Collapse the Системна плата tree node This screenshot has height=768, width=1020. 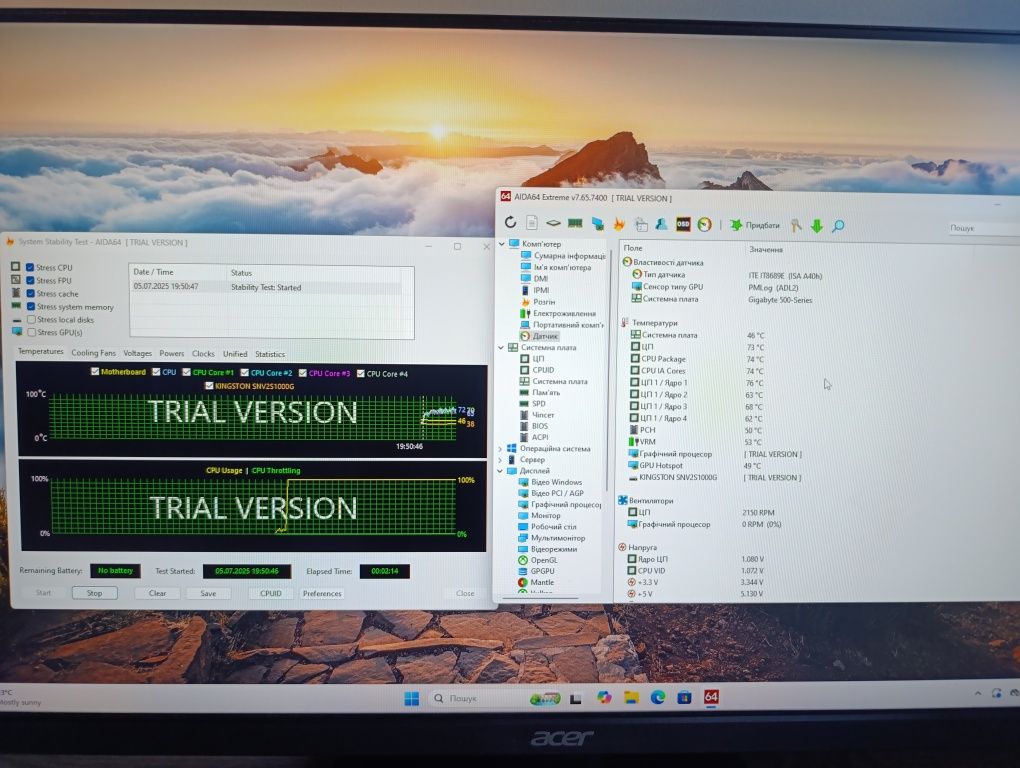click(x=502, y=347)
